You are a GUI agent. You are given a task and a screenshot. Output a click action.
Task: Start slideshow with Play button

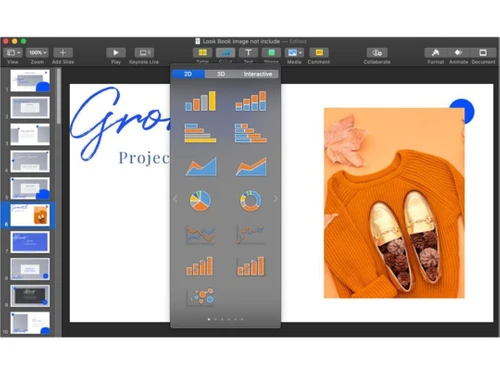(116, 53)
